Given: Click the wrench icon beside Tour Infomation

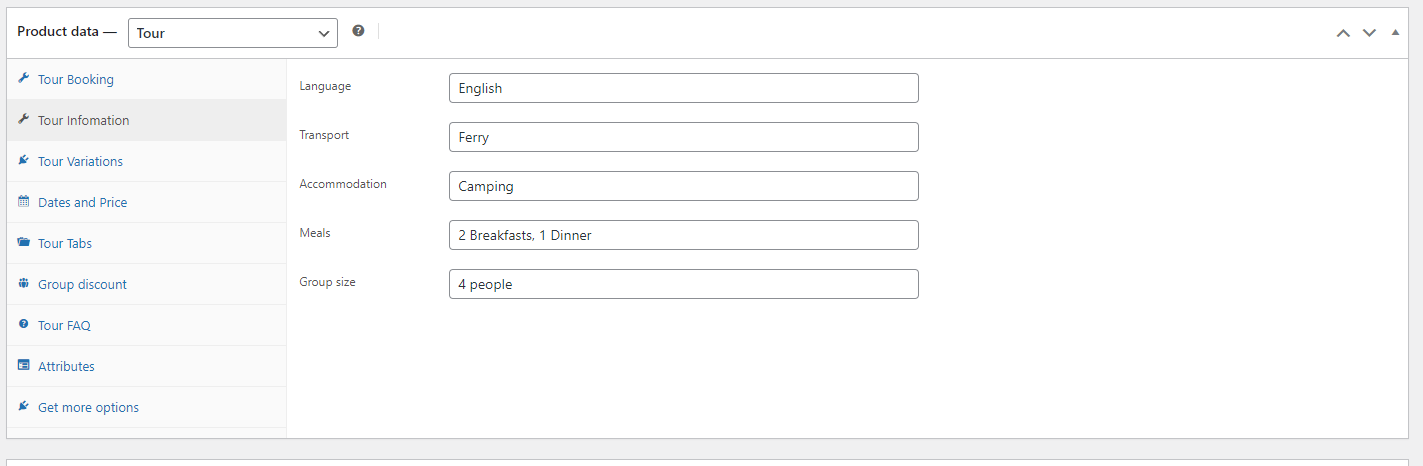Looking at the screenshot, I should pyautogui.click(x=24, y=120).
